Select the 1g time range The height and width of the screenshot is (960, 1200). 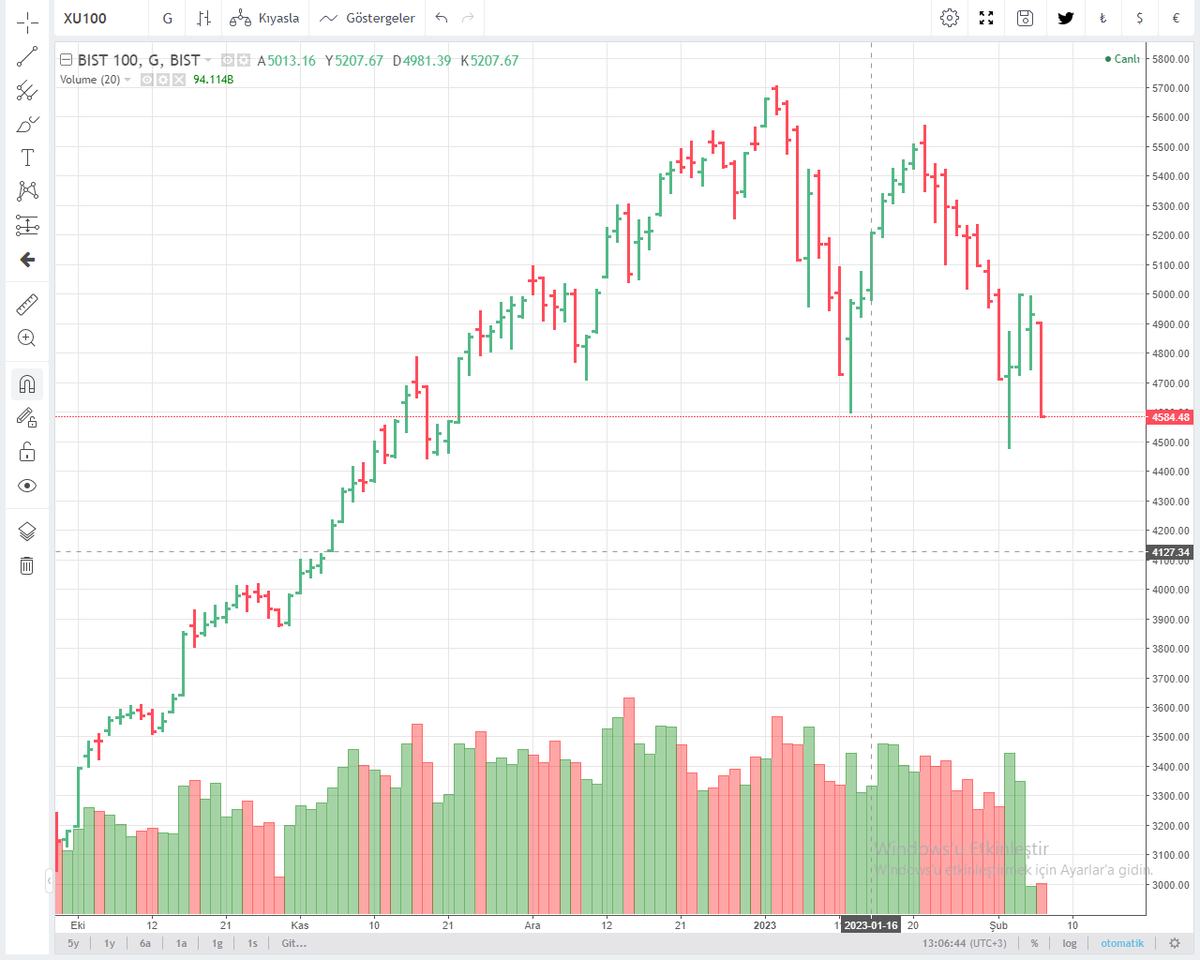tap(217, 943)
